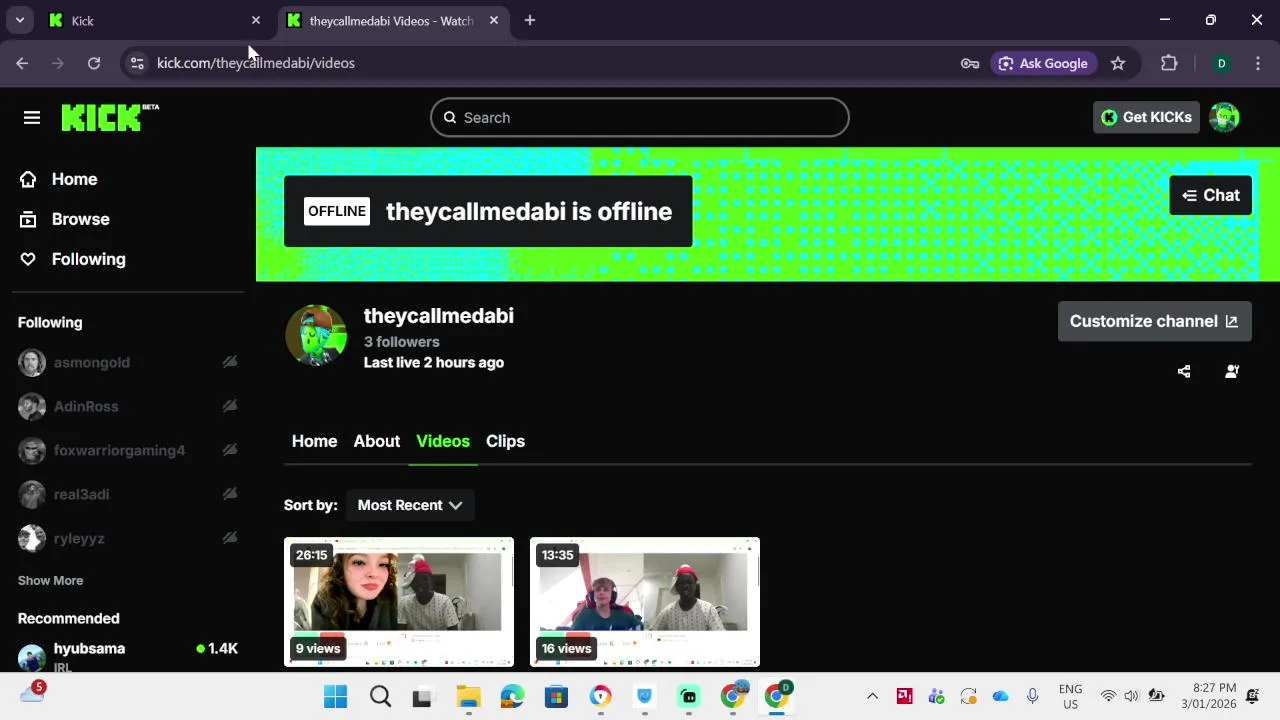This screenshot has width=1280, height=720.
Task: Bookmark this page with star icon
Action: click(1118, 63)
